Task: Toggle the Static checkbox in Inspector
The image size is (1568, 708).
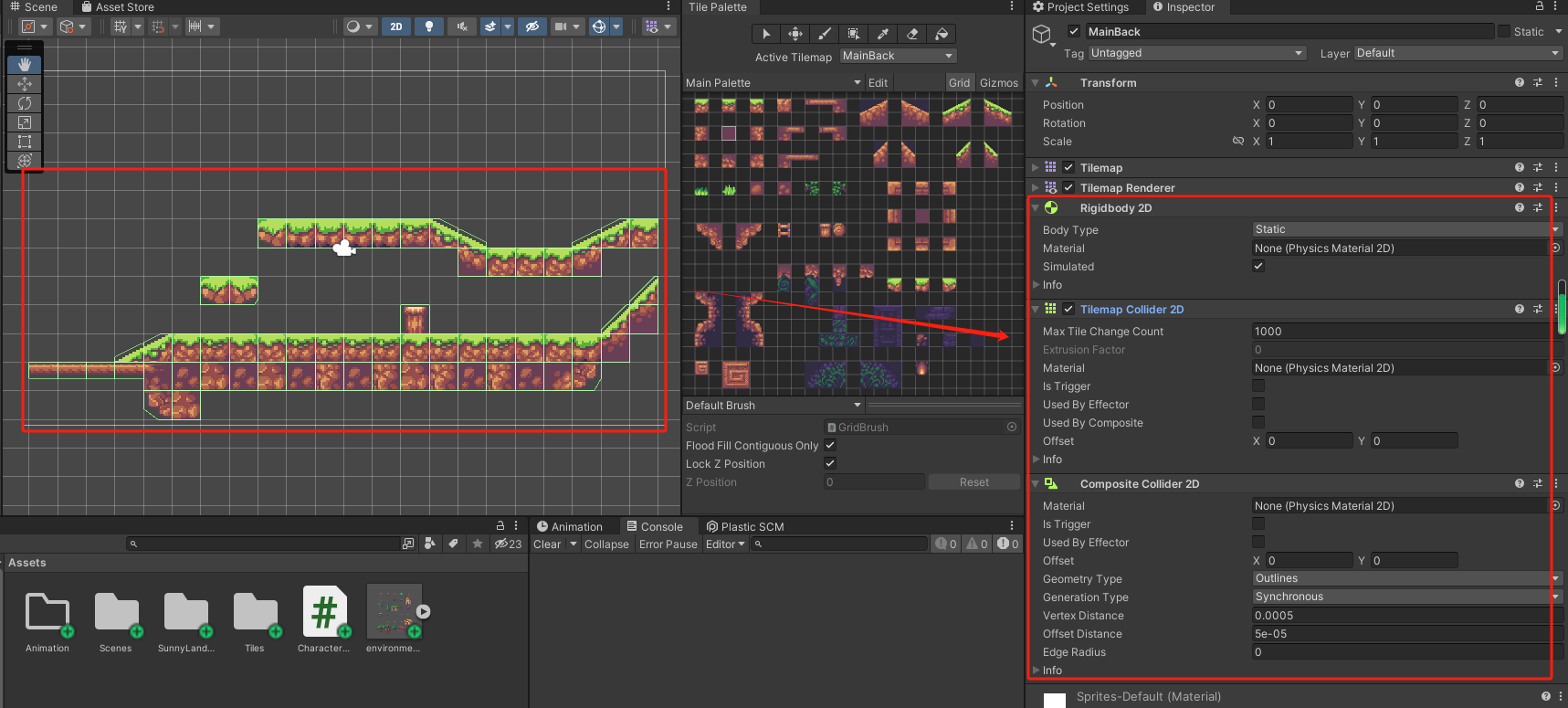Action: click(x=1504, y=31)
